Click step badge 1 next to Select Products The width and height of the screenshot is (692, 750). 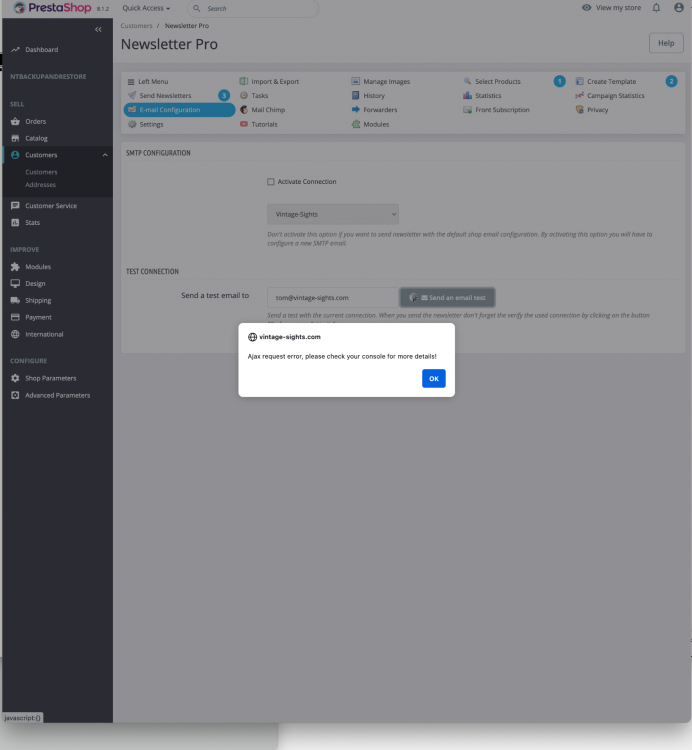click(560, 81)
